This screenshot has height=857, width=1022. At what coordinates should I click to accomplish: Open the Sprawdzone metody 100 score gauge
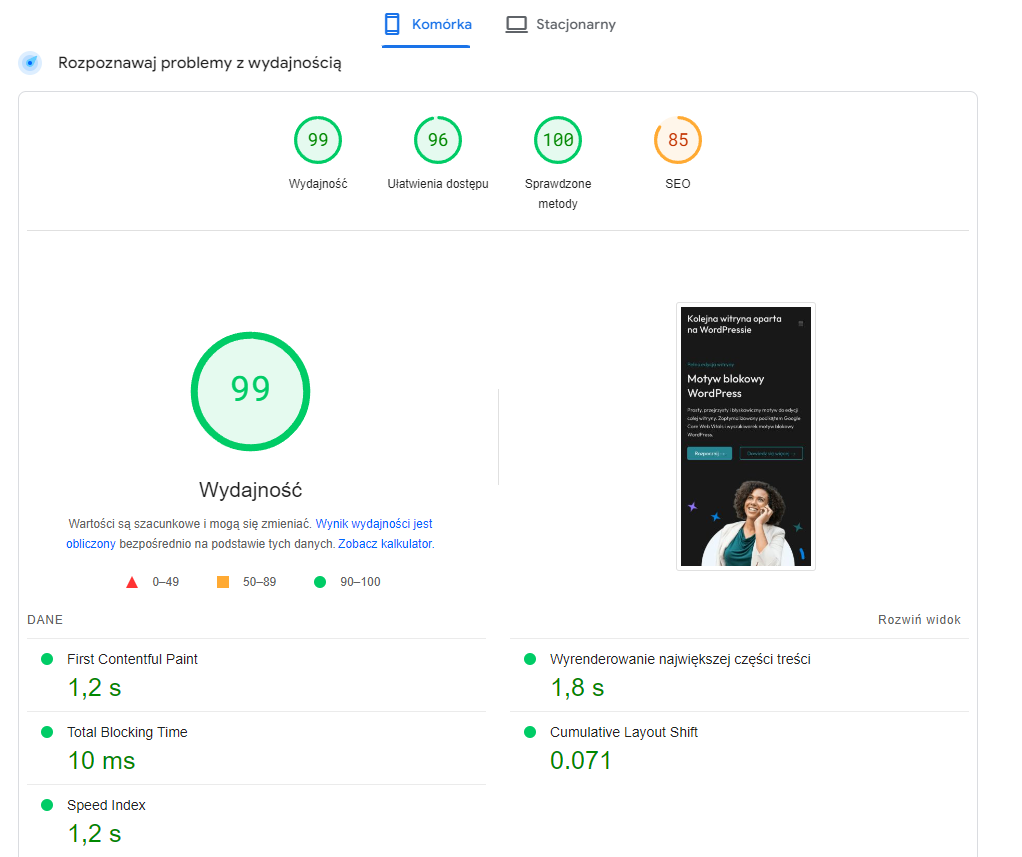pyautogui.click(x=558, y=140)
